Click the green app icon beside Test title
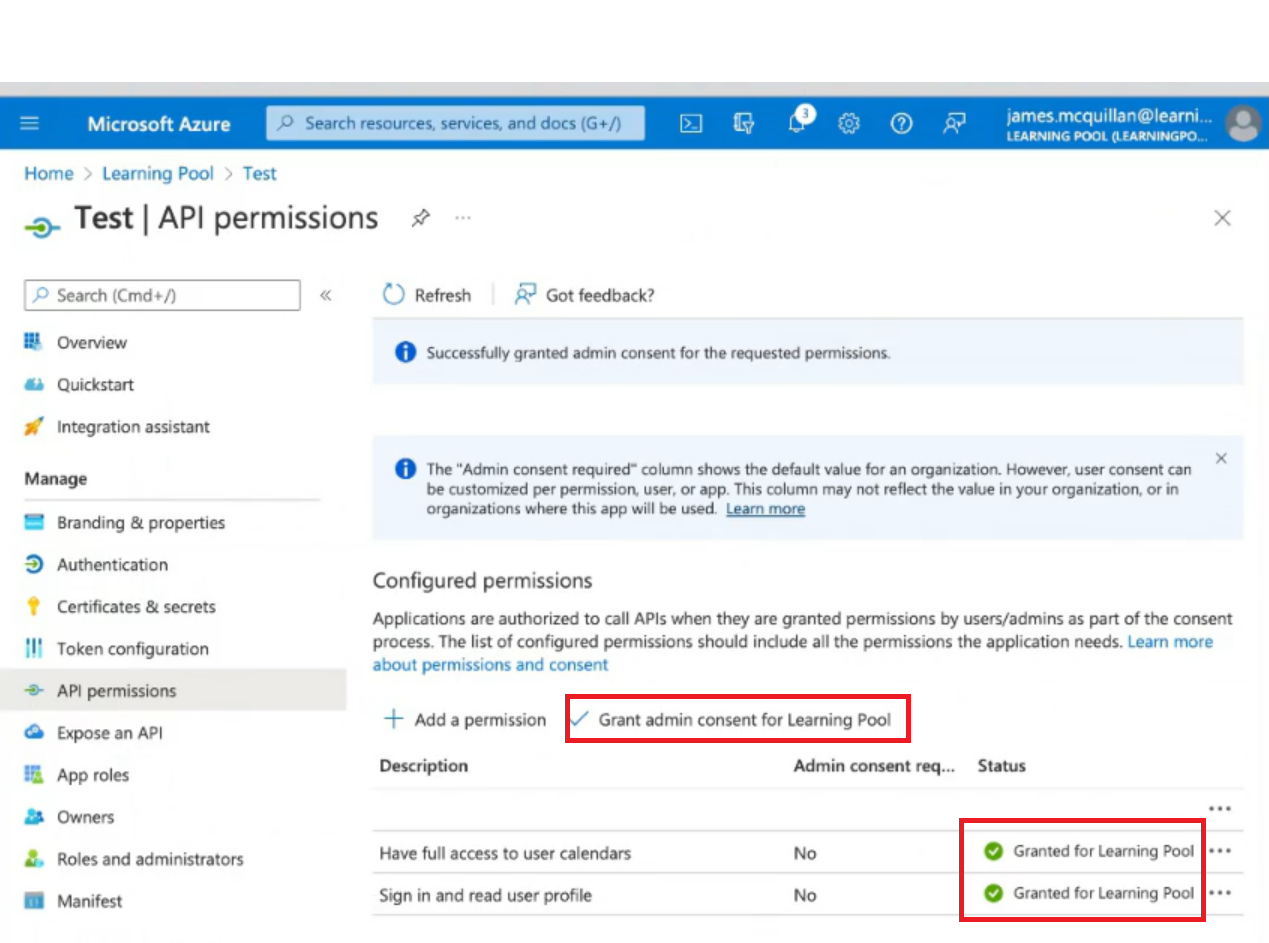 (x=41, y=227)
